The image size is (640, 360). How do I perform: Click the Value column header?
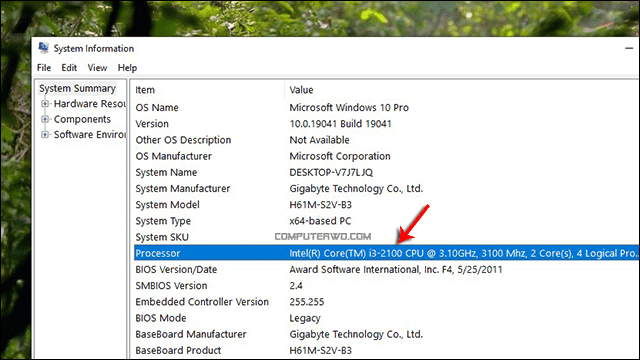pyautogui.click(x=462, y=90)
